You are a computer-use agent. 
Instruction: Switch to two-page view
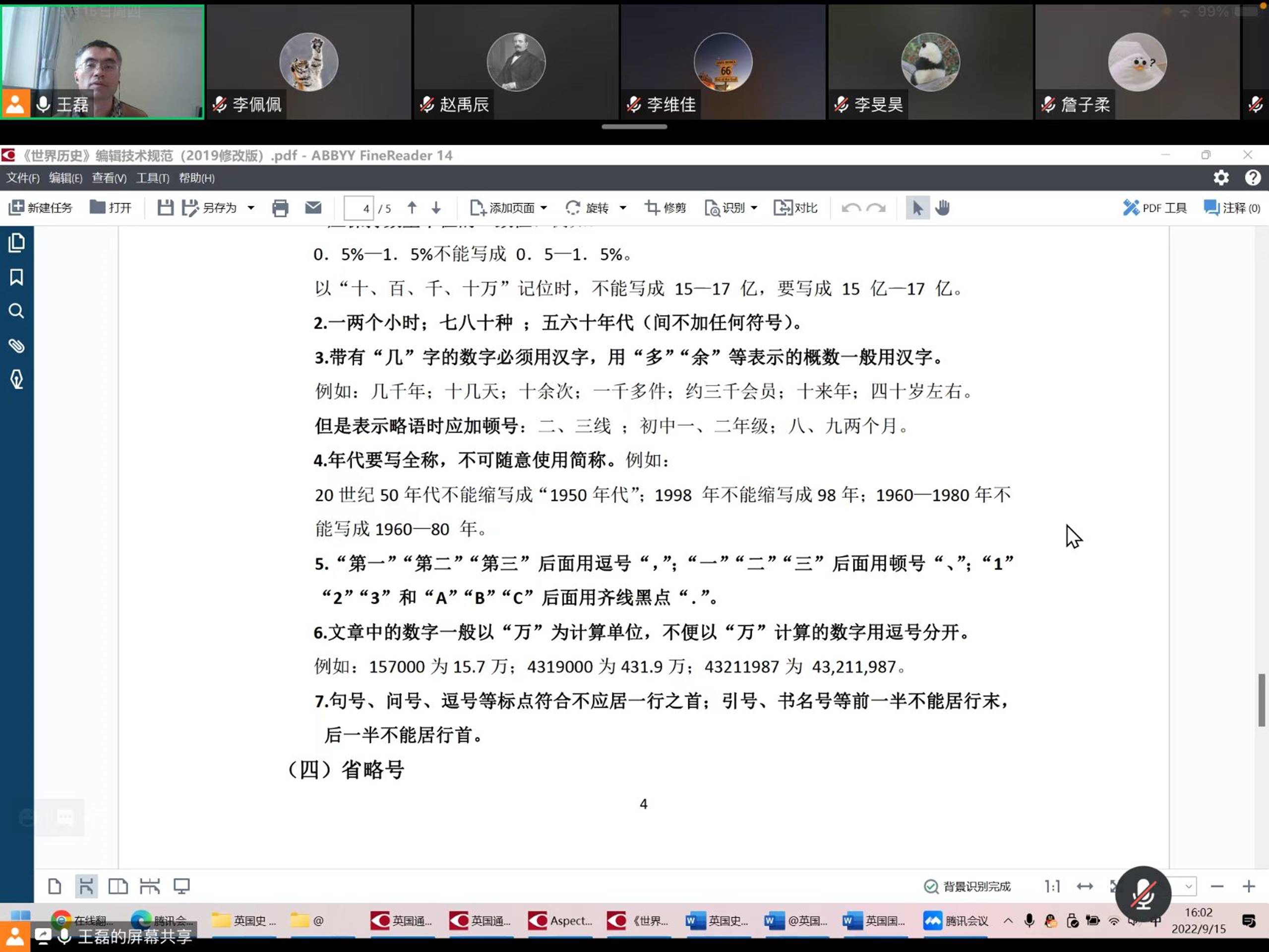coord(118,886)
